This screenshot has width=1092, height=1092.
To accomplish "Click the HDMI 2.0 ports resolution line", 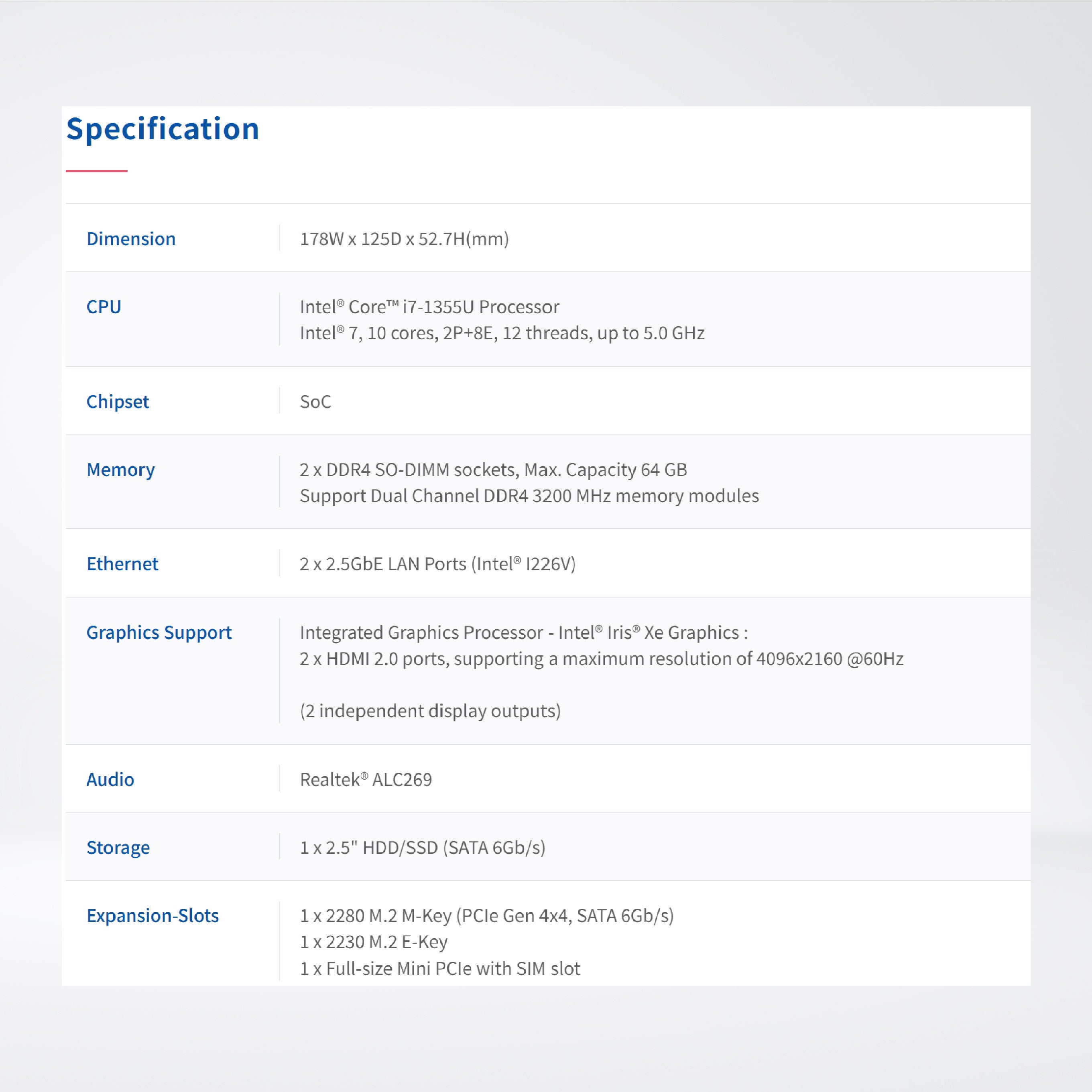I will pos(602,659).
